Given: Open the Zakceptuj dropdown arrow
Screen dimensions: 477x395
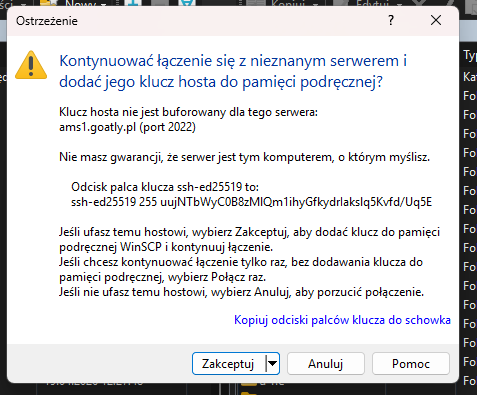Looking at the screenshot, I should click(273, 364).
